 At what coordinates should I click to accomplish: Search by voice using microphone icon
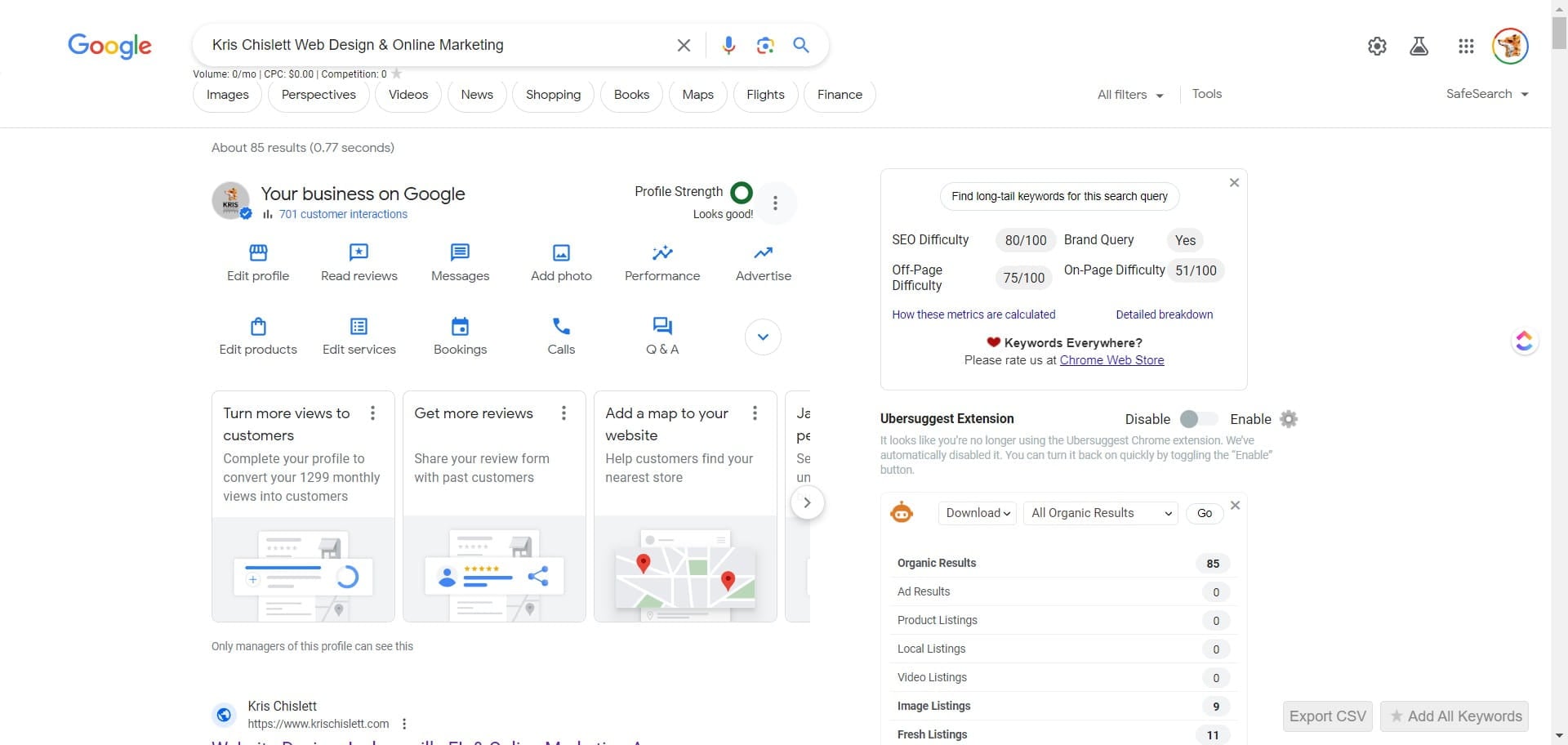coord(728,46)
